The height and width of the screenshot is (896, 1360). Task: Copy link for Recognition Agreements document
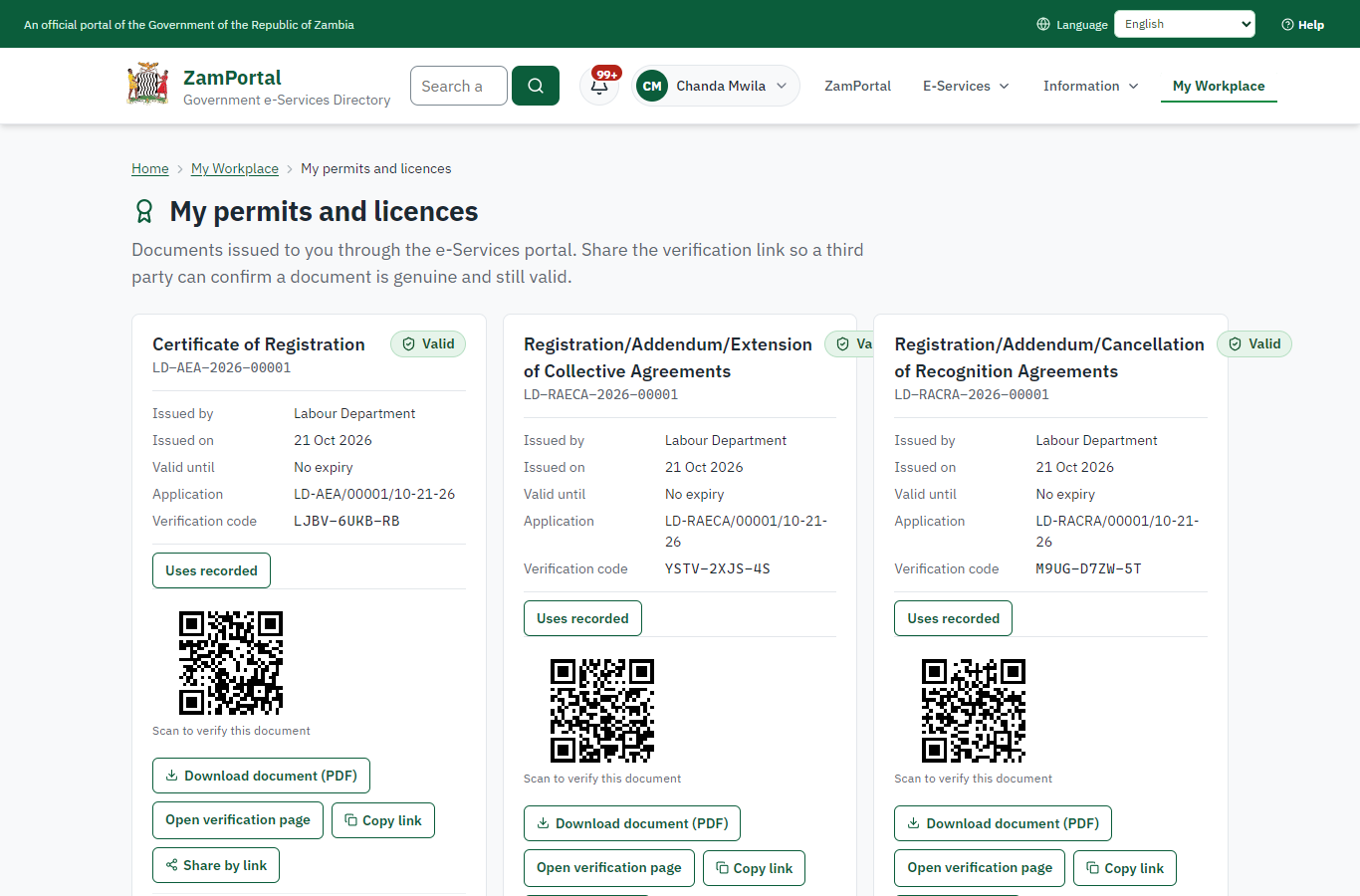1125,868
